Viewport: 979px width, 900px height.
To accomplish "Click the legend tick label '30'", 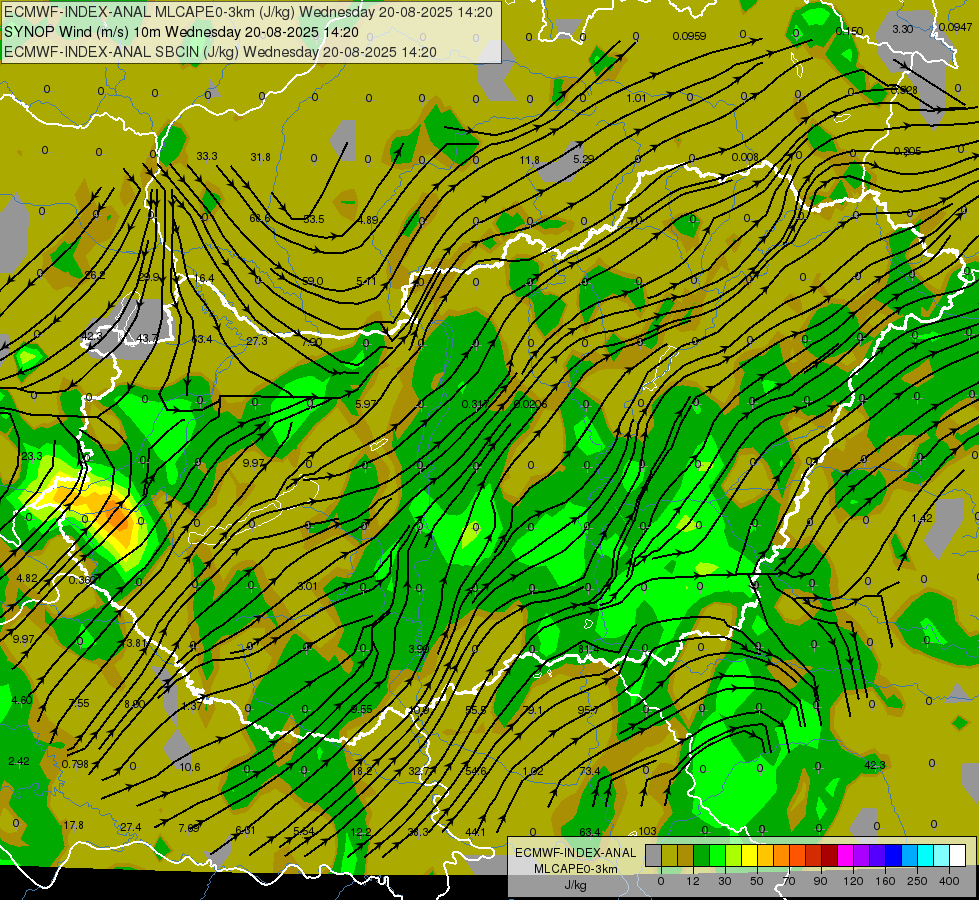I will (725, 881).
